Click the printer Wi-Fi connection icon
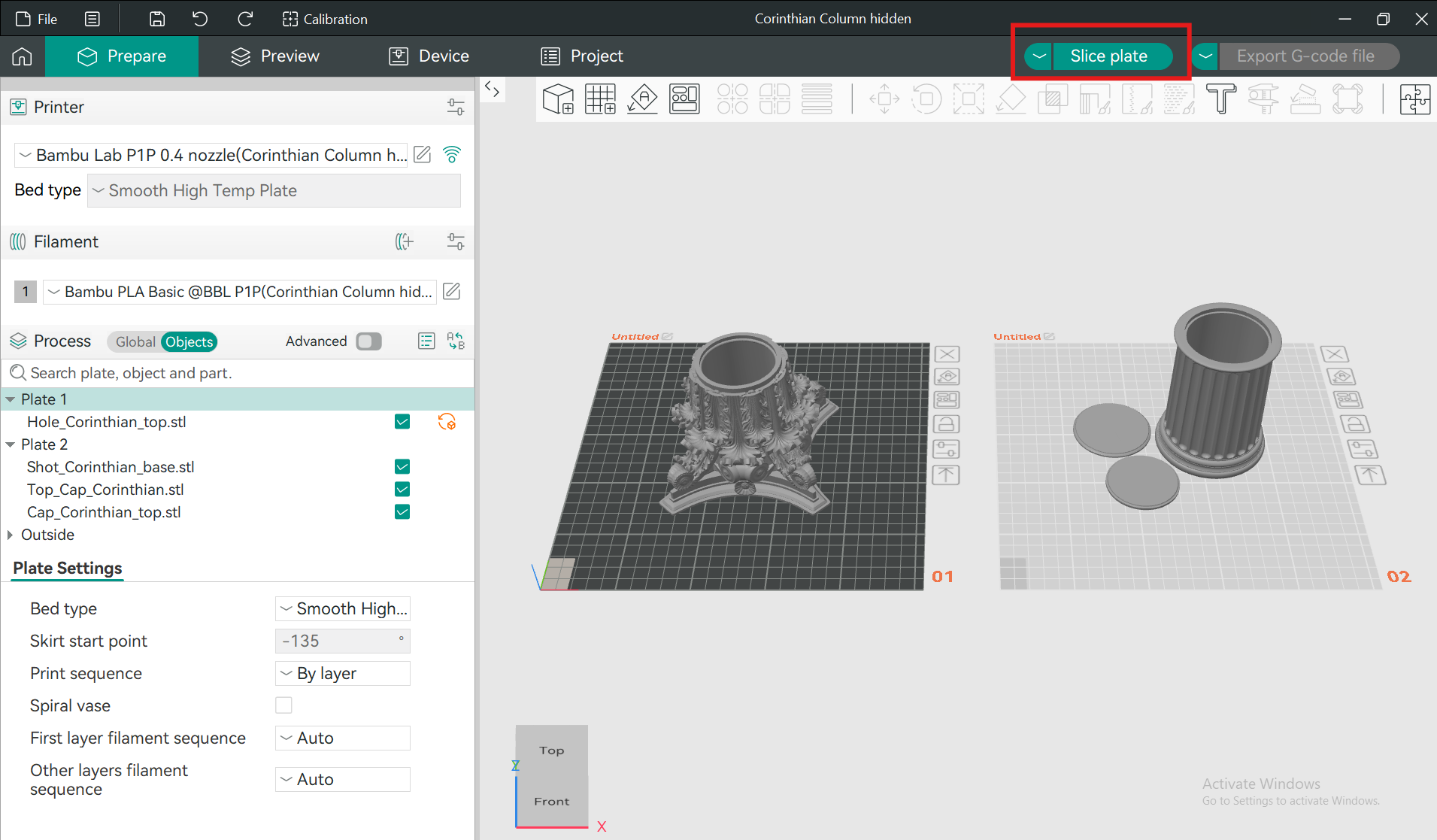This screenshot has height=840, width=1437. pos(452,154)
